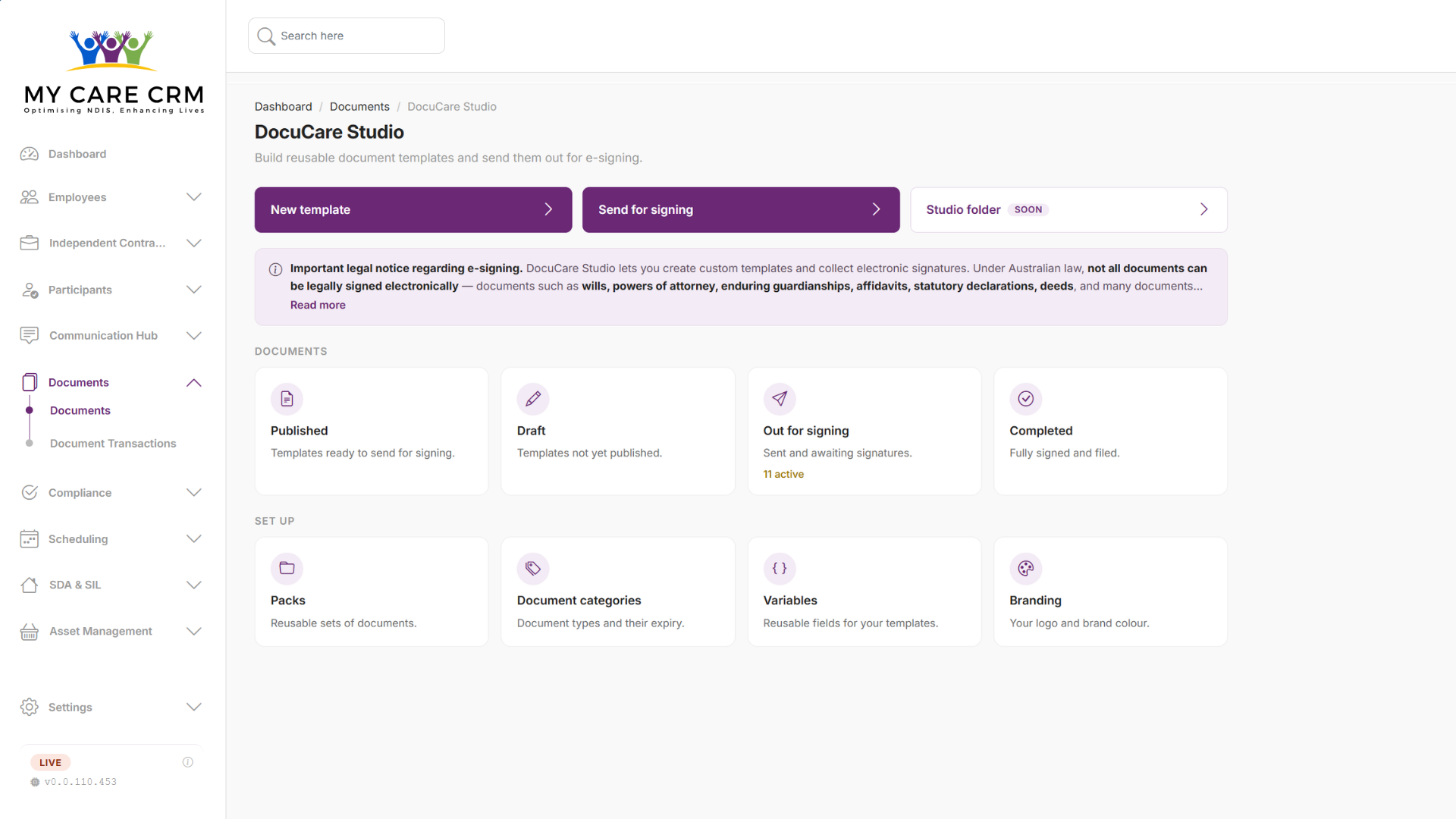The height and width of the screenshot is (819, 1456).
Task: Expand the Compliance chevron
Action: [194, 493]
